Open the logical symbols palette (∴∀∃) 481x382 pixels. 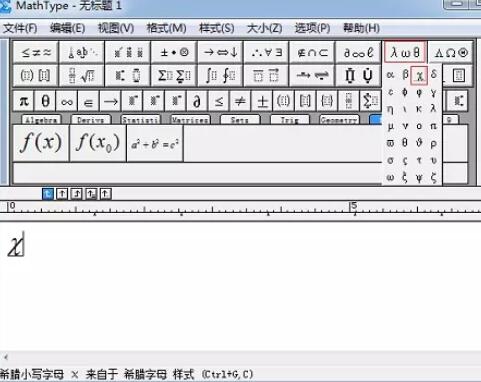(266, 52)
